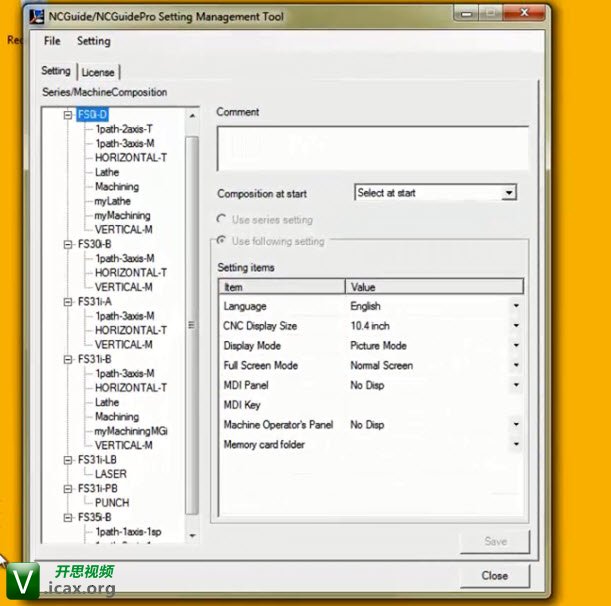Select myMachining composition

coord(122,216)
